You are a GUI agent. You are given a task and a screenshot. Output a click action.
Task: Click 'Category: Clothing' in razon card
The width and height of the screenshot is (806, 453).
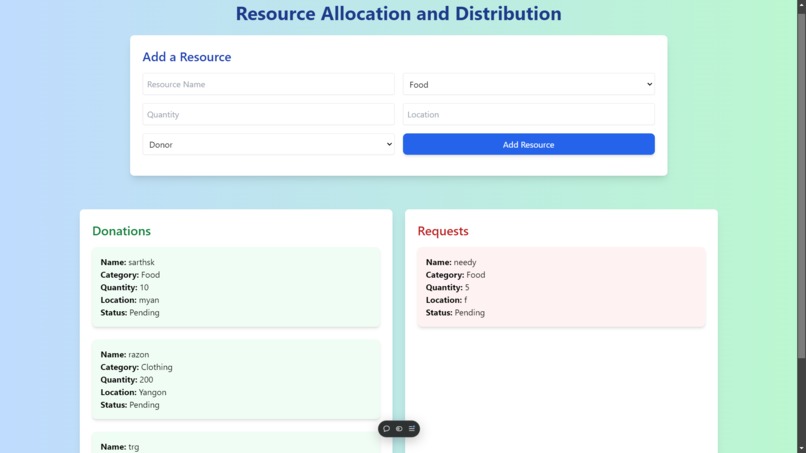136,367
